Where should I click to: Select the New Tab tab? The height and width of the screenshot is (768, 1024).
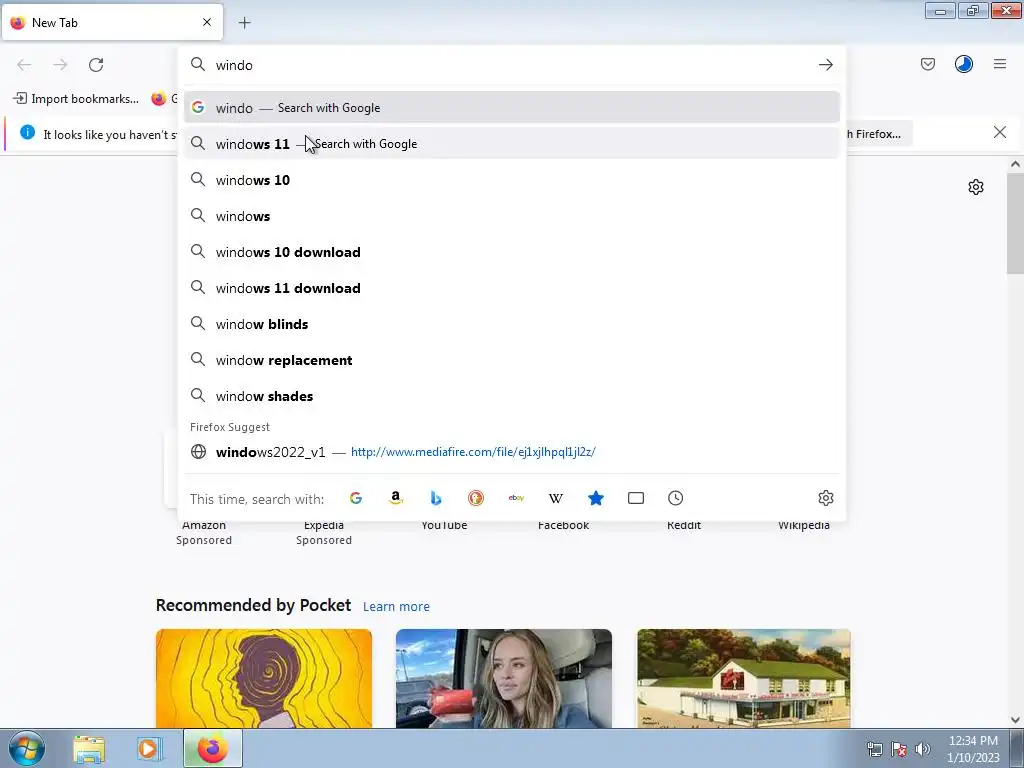click(112, 23)
